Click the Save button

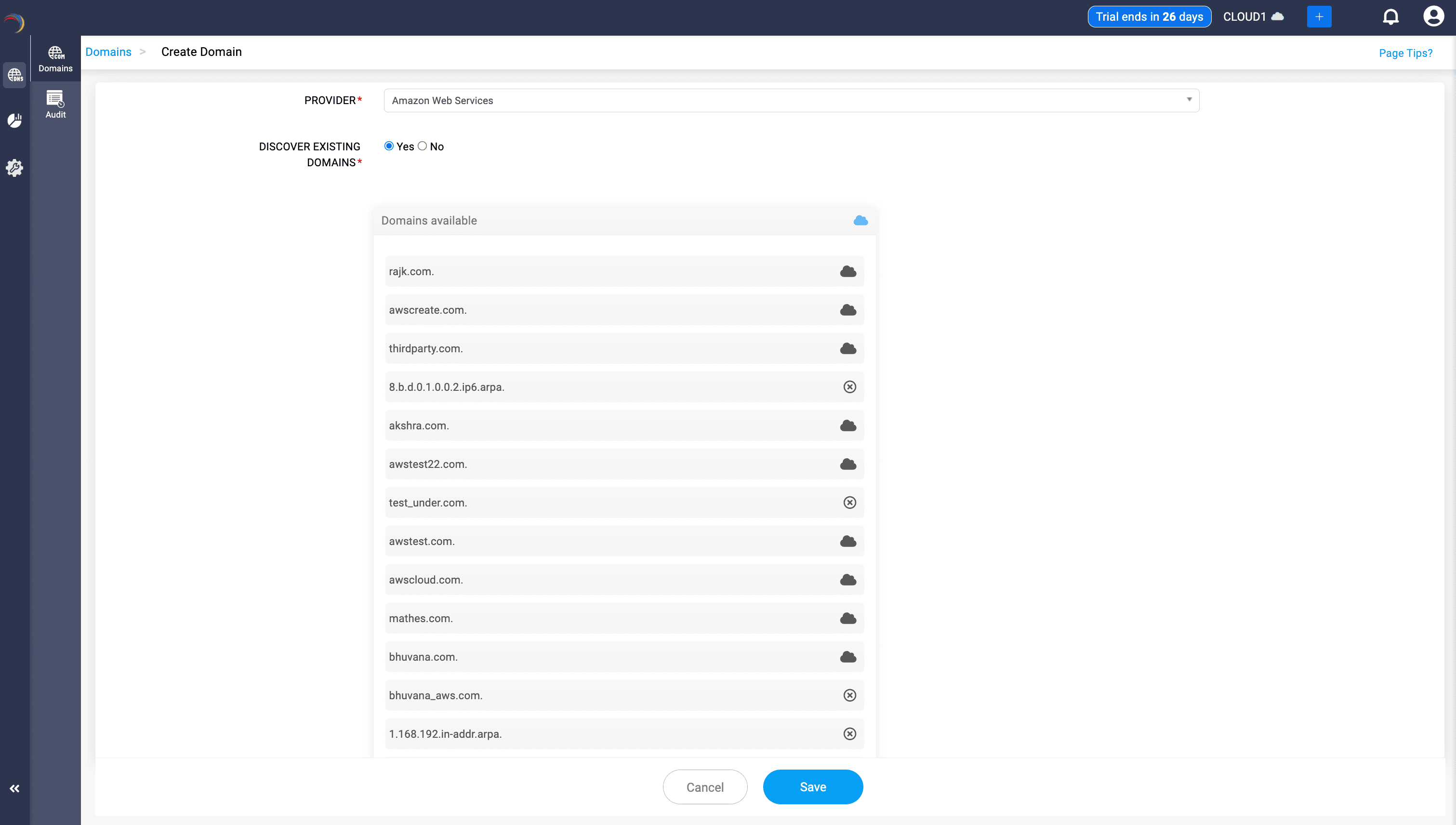pos(812,786)
